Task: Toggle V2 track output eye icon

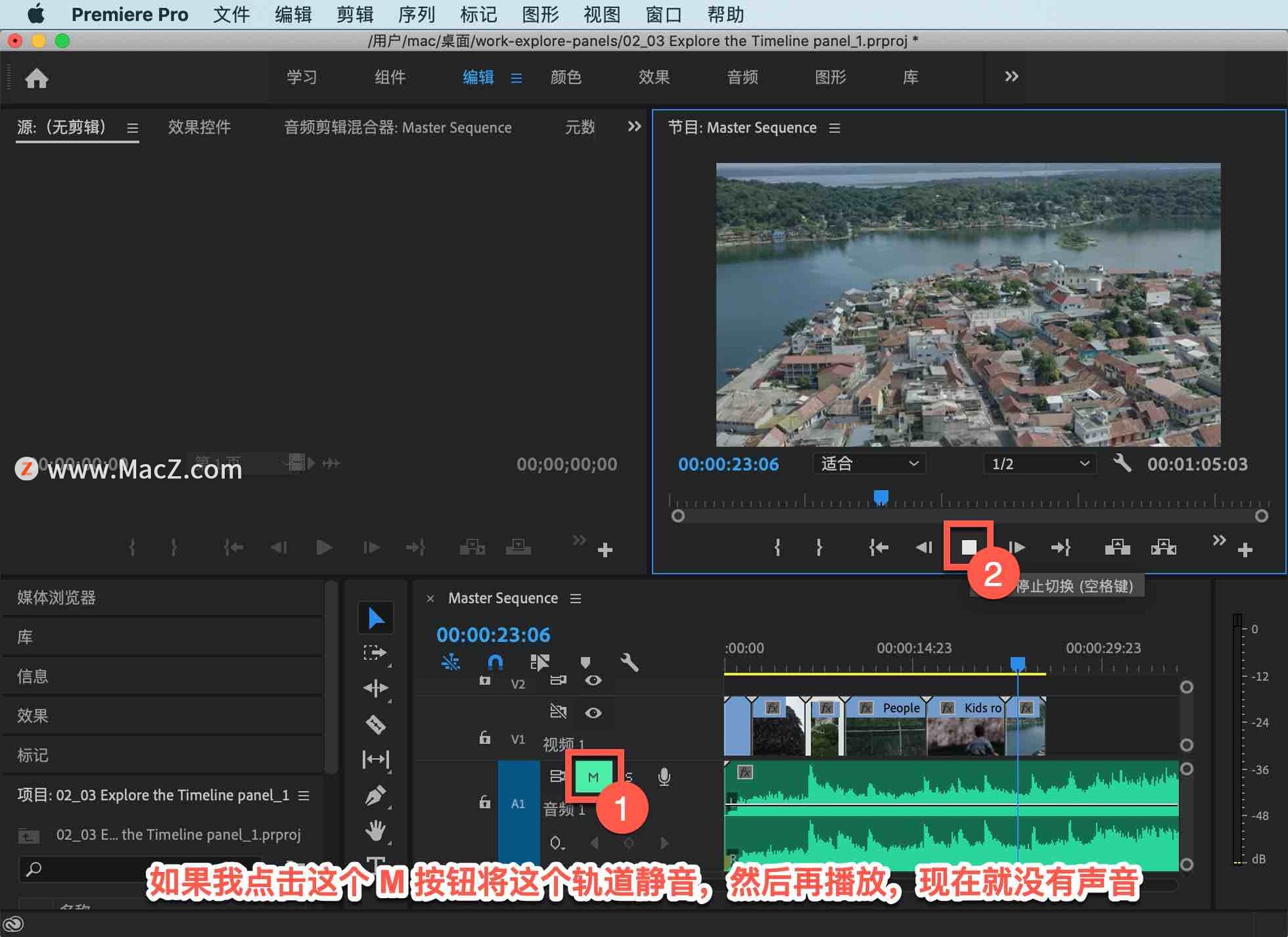Action: coord(593,680)
